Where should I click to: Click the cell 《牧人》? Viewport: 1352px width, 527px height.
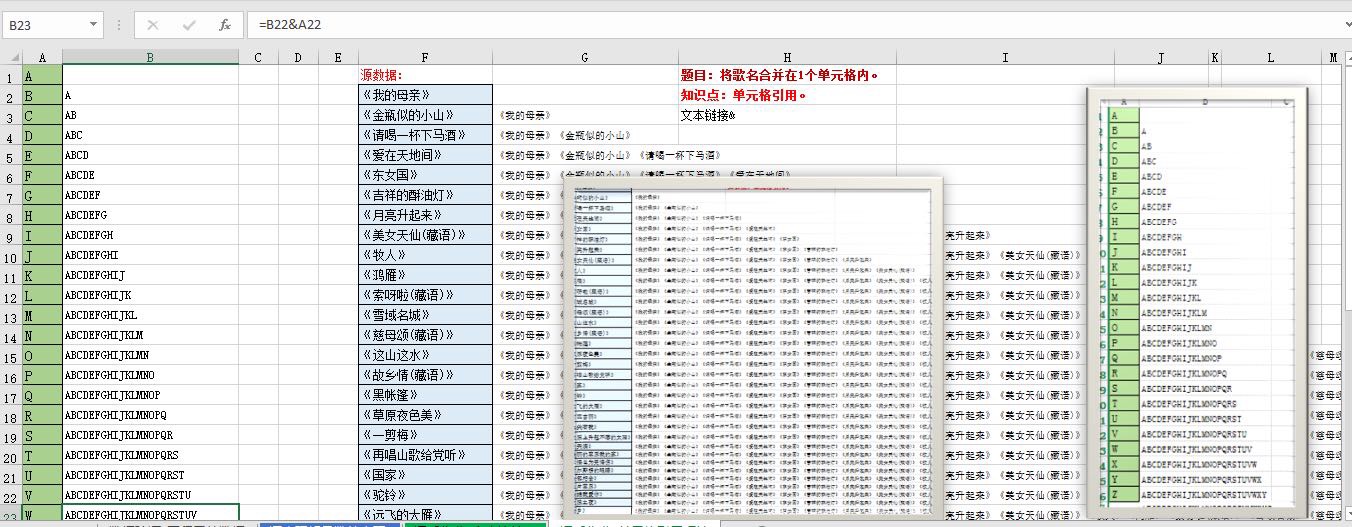[425, 255]
